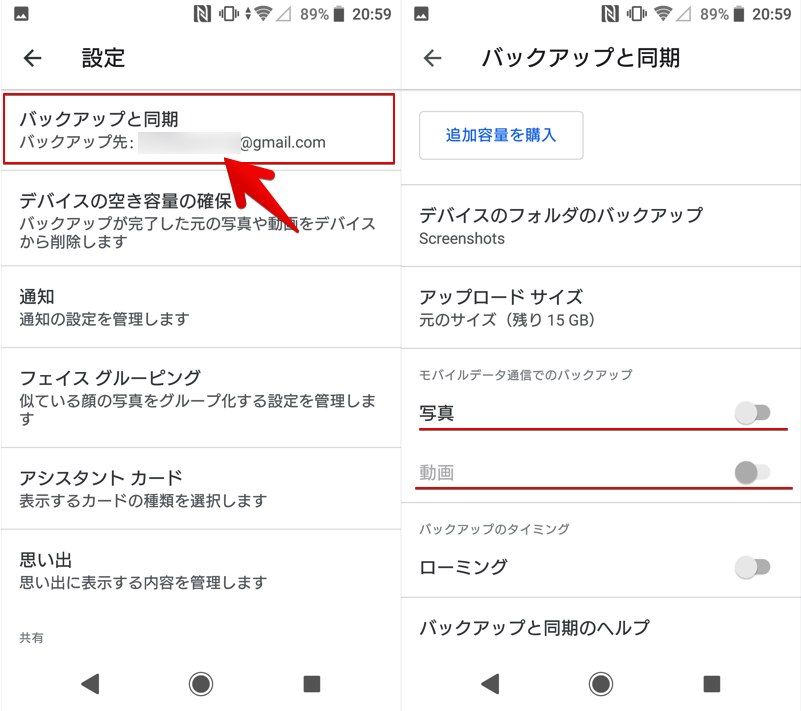Open アップロード サイズ option
This screenshot has width=801, height=711.
click(601, 307)
